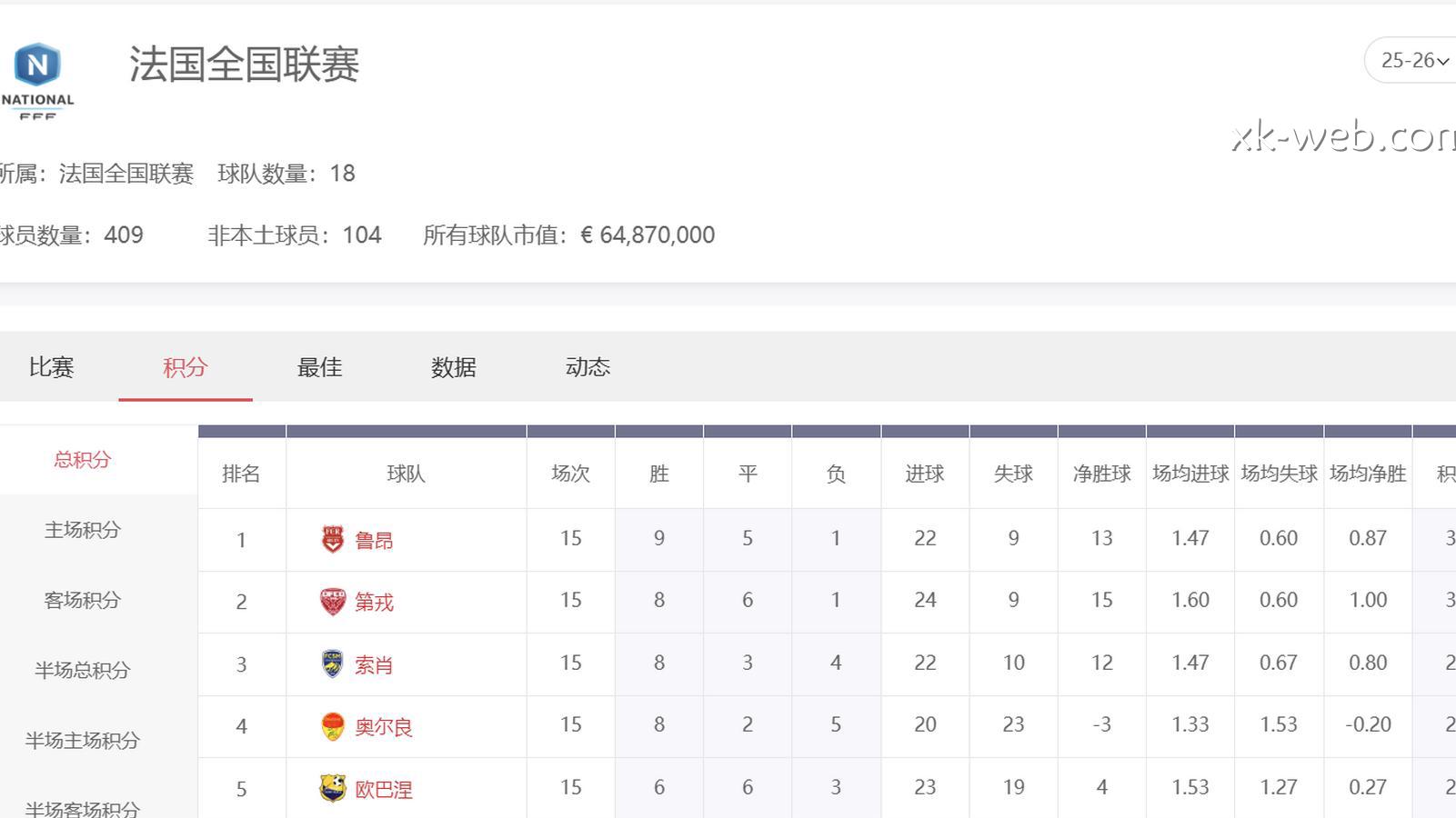This screenshot has width=1456, height=818.
Task: Choose 客场积分 standings view
Action: click(83, 600)
